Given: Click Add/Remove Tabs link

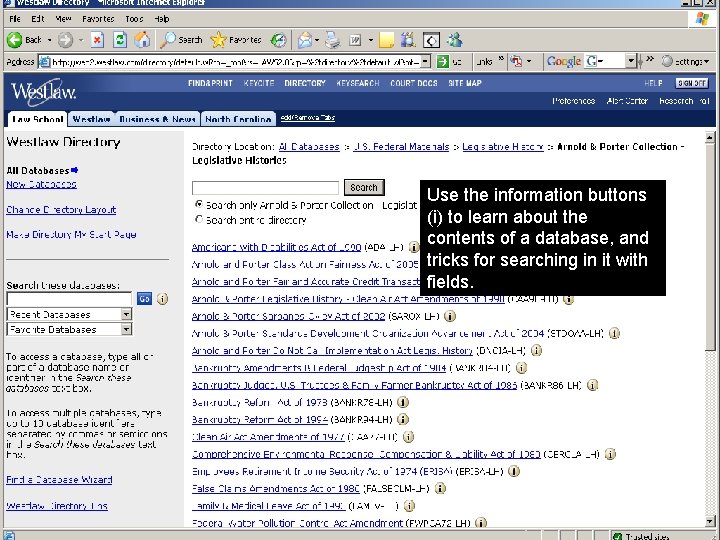Looking at the screenshot, I should (x=308, y=118).
